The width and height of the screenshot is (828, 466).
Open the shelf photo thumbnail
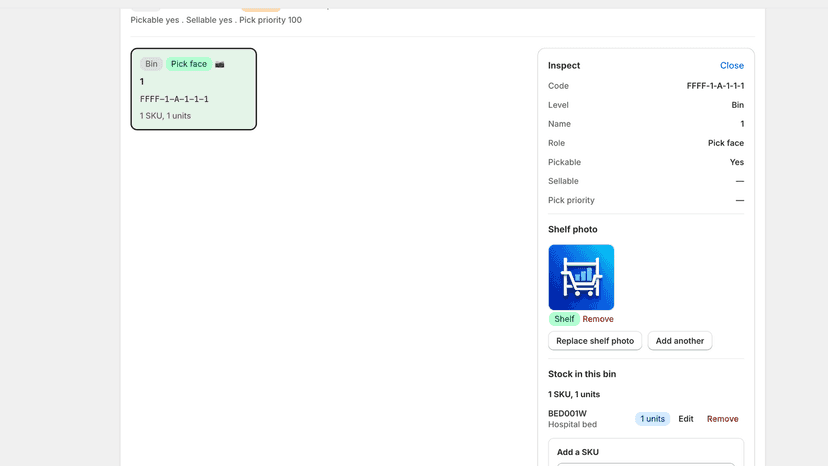tap(581, 277)
